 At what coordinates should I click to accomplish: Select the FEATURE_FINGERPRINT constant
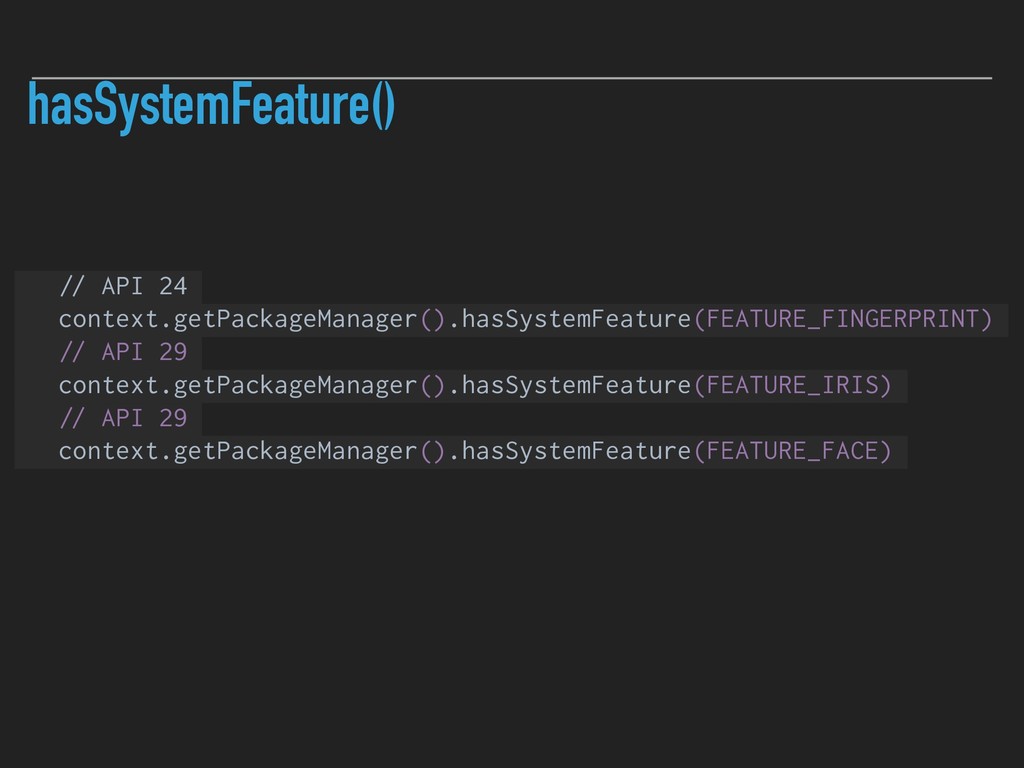click(x=843, y=320)
